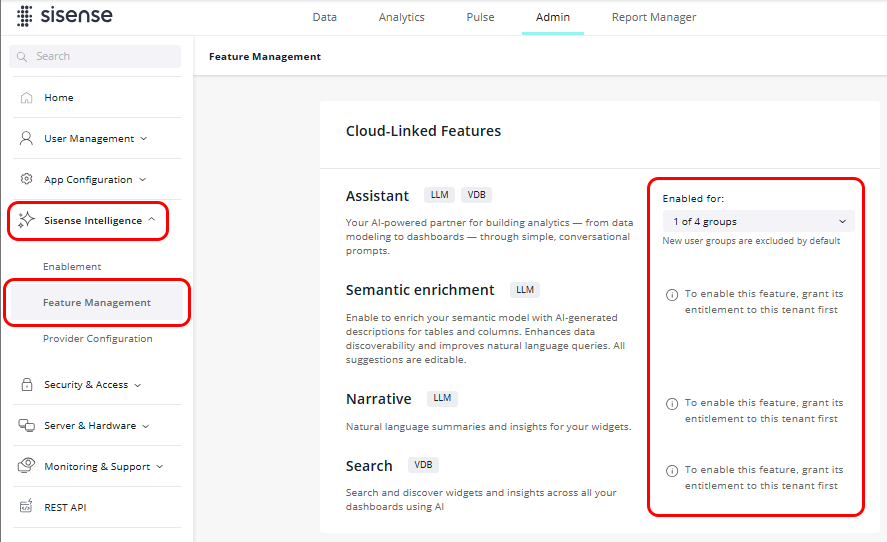Click the Sisense Intelligence sparkle icon
This screenshot has height=542, width=887.
26,220
